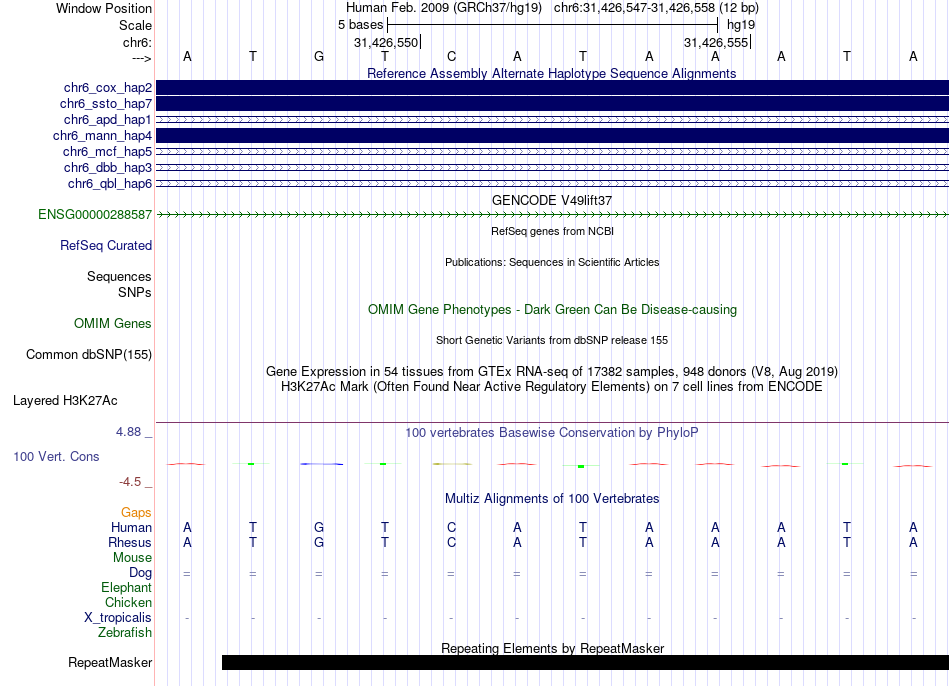Click the hg19 label beside scale bar

click(741, 25)
